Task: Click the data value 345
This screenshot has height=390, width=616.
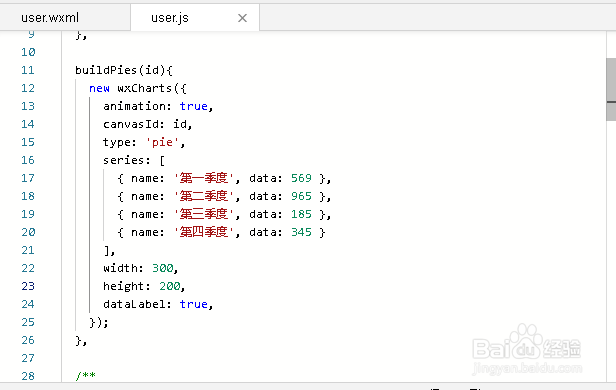Action: pyautogui.click(x=301, y=233)
